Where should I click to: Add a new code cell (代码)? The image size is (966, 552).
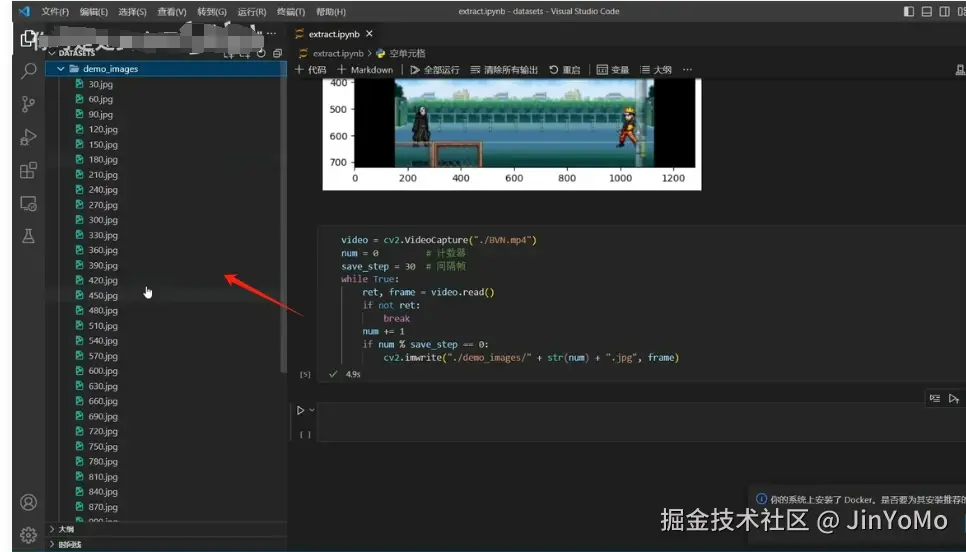pos(310,70)
